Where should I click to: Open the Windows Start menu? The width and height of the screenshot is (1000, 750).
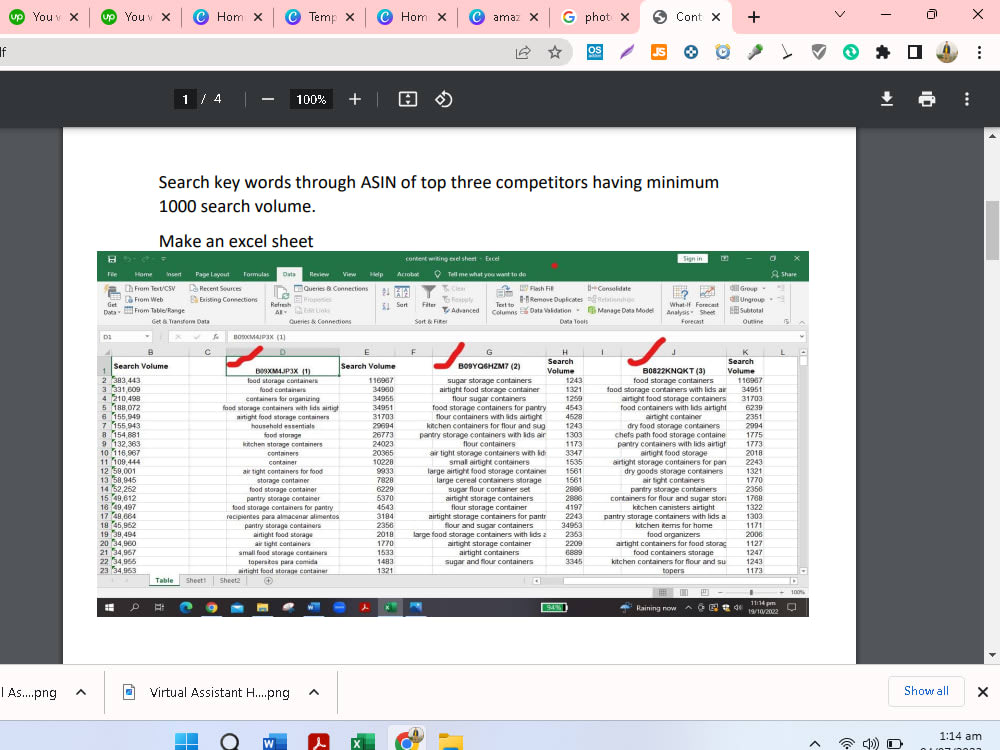186,742
